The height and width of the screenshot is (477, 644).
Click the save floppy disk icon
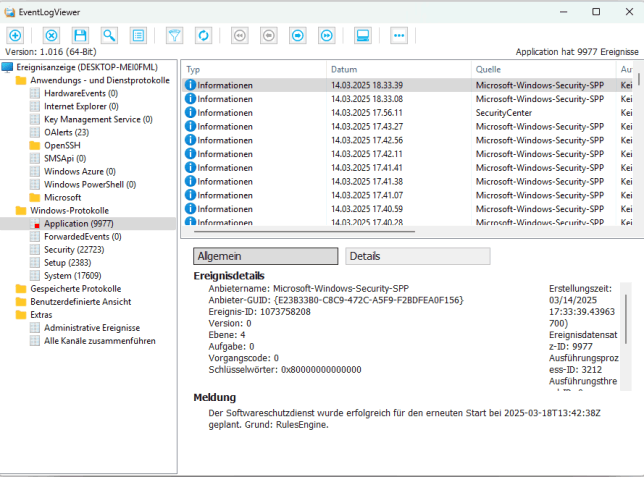[80, 35]
